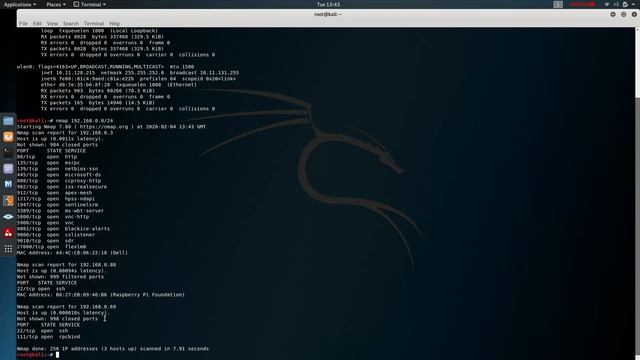
Task: Open the File menu
Action: pos(23,23)
